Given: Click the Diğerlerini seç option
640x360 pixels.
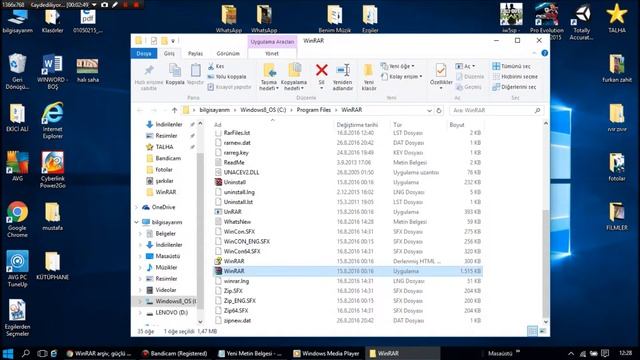Looking at the screenshot, I should pos(514,87).
